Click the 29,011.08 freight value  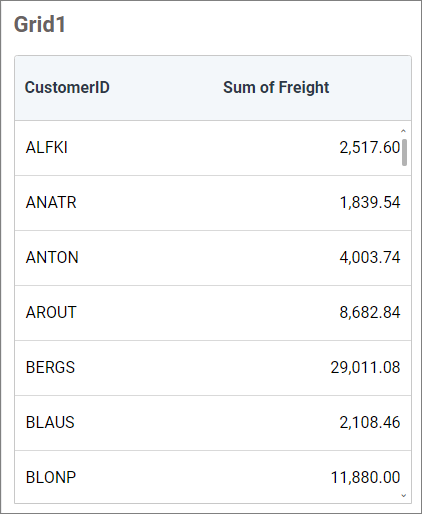365,368
